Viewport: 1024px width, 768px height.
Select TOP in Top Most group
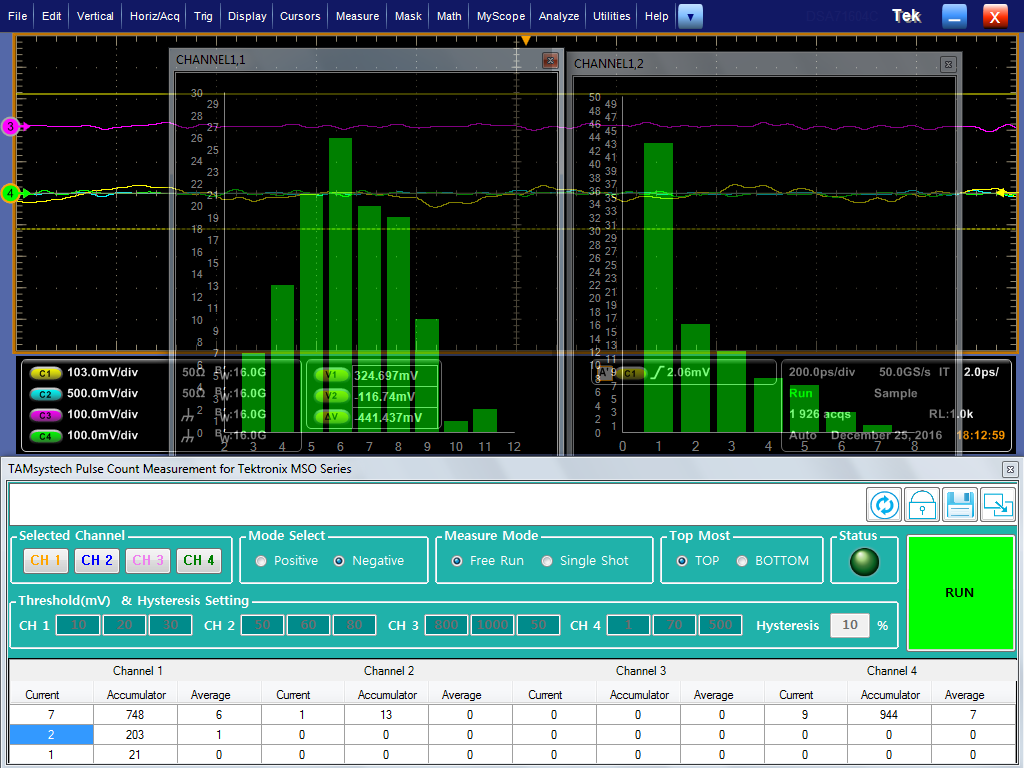[x=682, y=561]
